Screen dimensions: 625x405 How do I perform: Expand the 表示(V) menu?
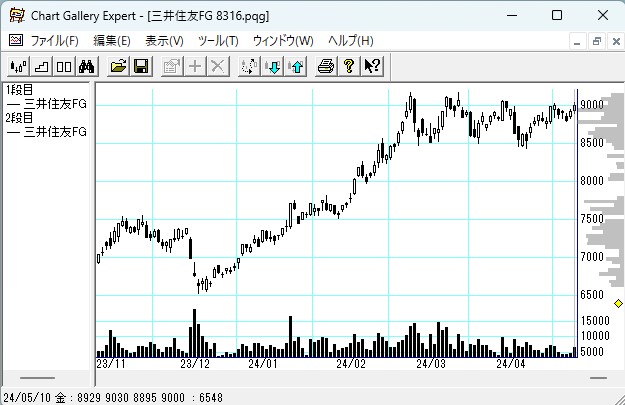click(x=164, y=41)
